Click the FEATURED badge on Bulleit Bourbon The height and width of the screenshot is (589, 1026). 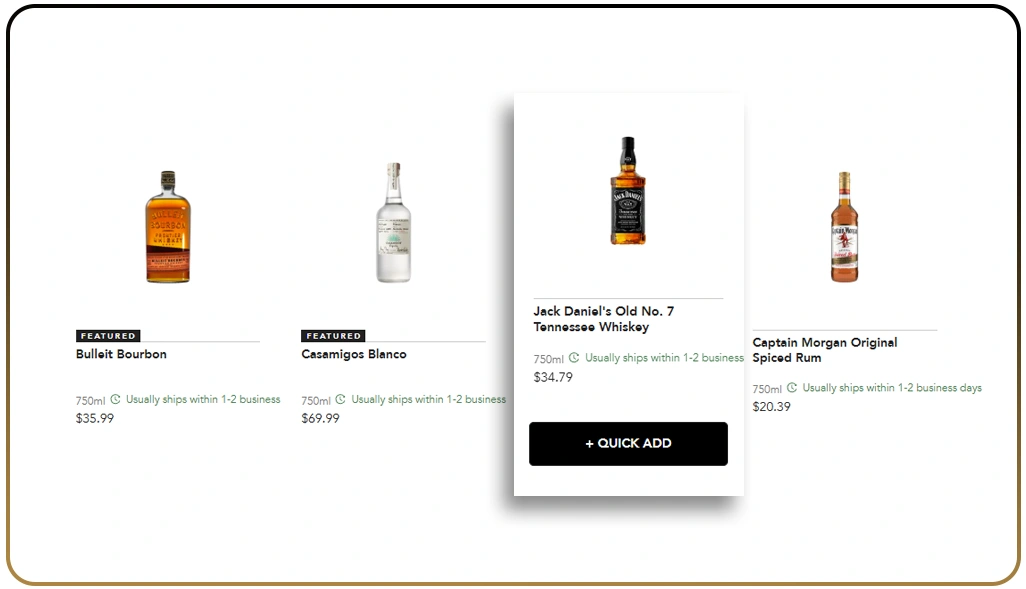[107, 336]
